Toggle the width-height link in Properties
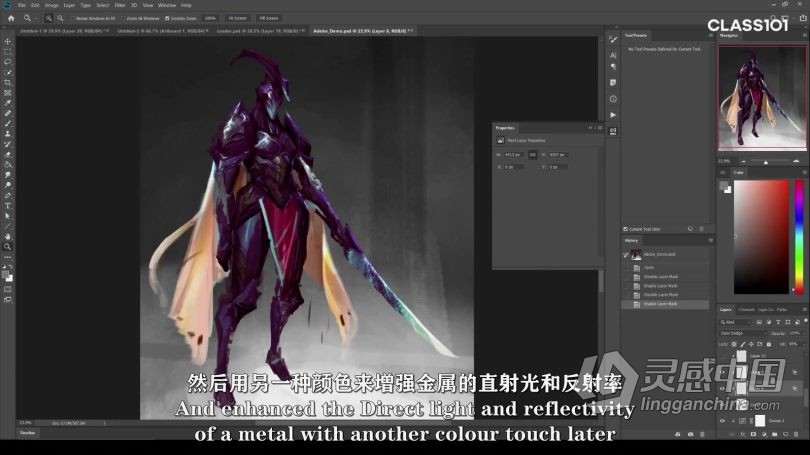The height and width of the screenshot is (455, 810). [x=533, y=154]
